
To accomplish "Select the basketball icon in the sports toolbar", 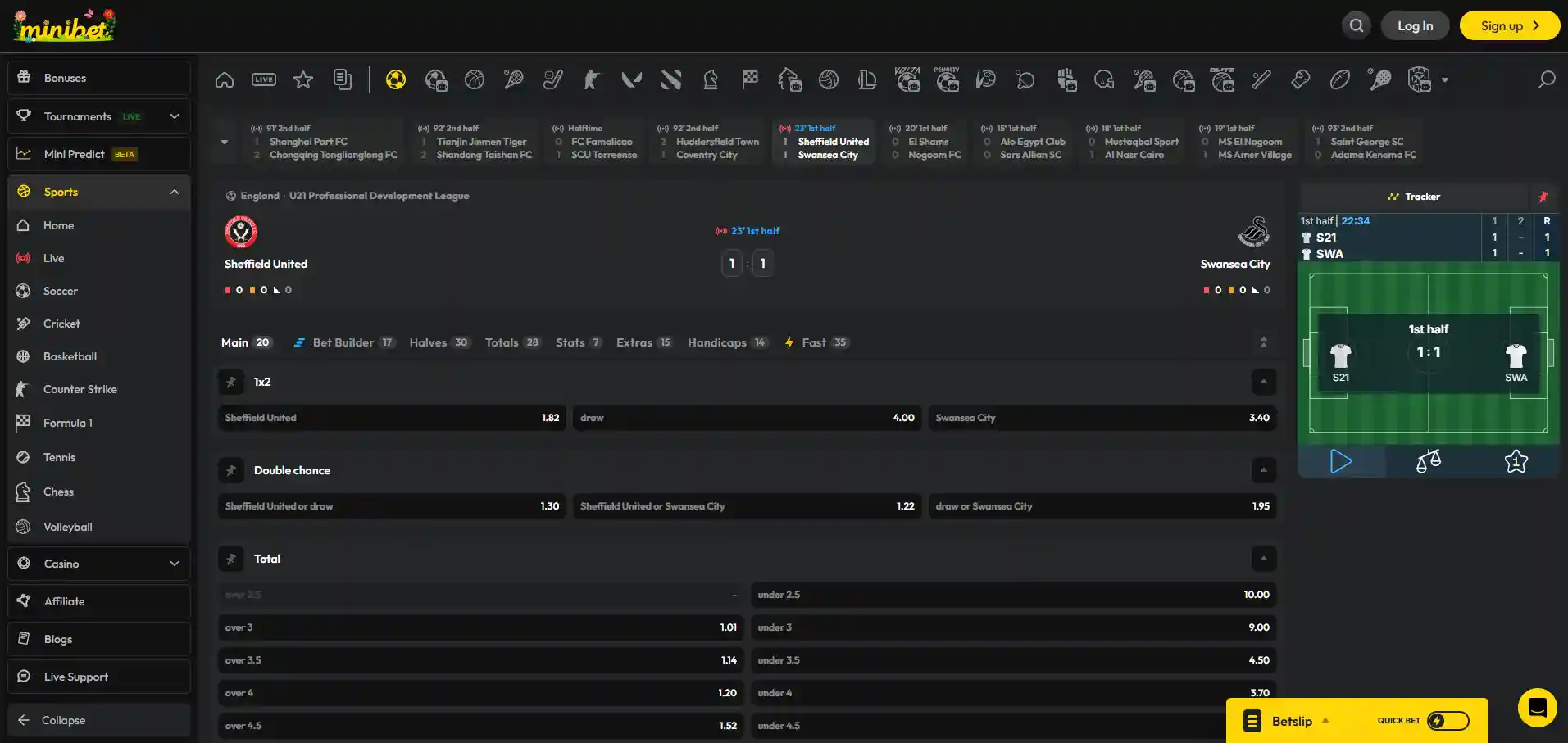I will 475,79.
